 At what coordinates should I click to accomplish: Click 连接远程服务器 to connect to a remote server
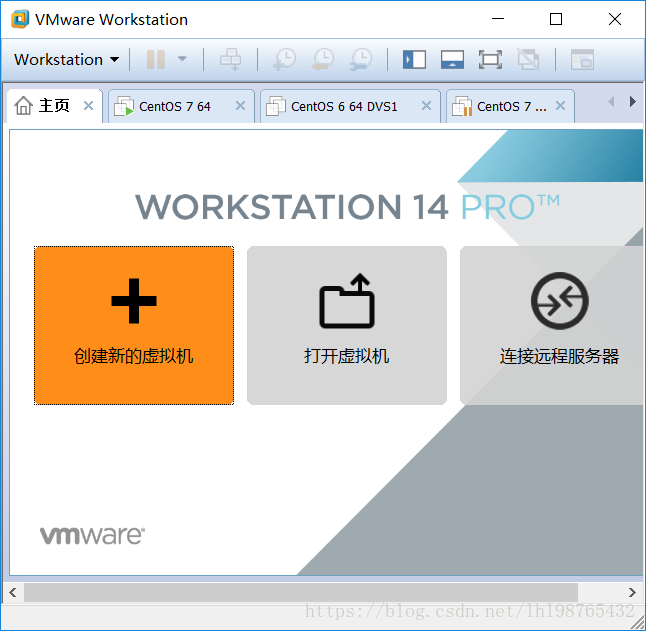pos(552,325)
